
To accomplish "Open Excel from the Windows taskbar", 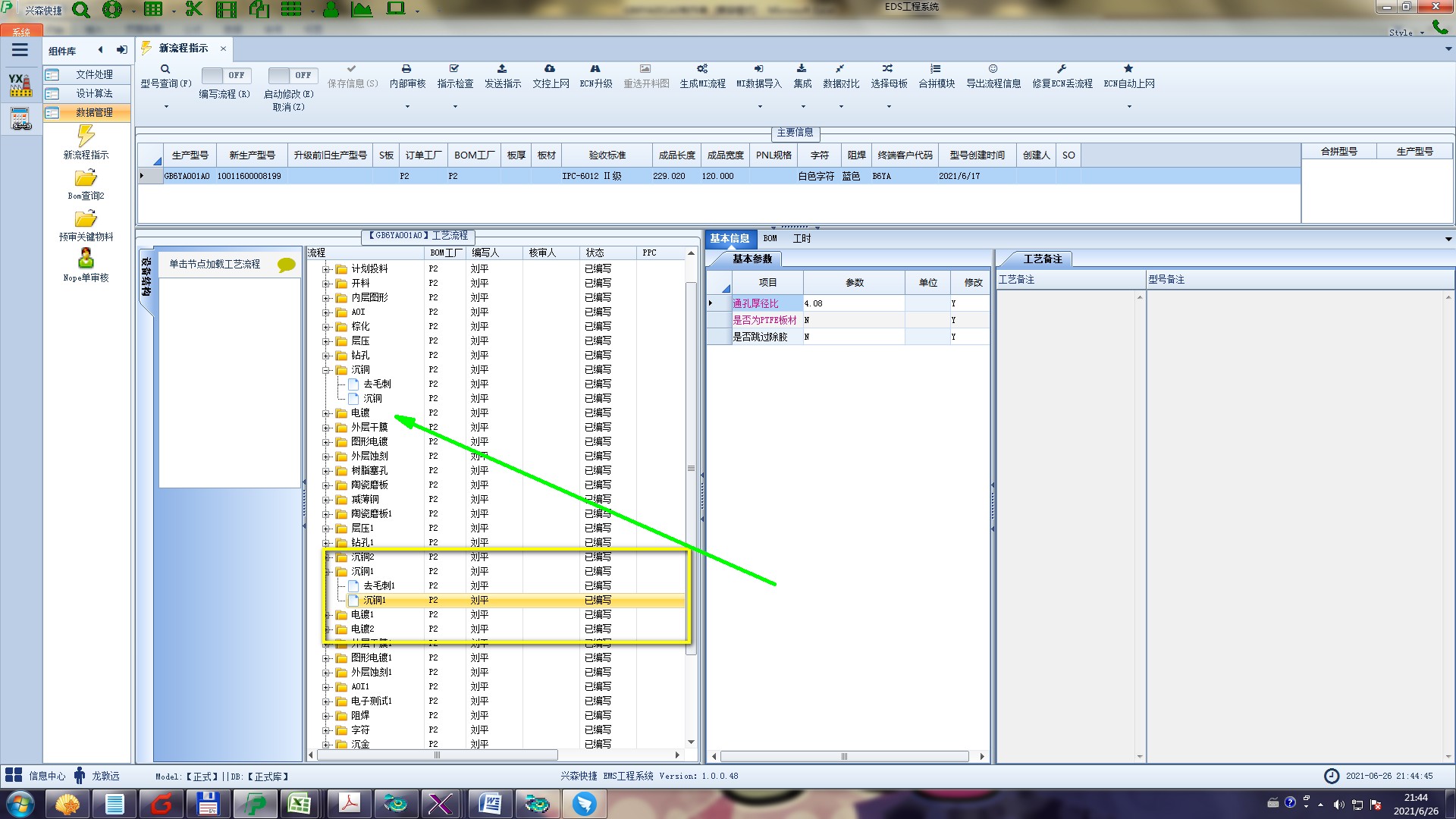I will point(300,804).
